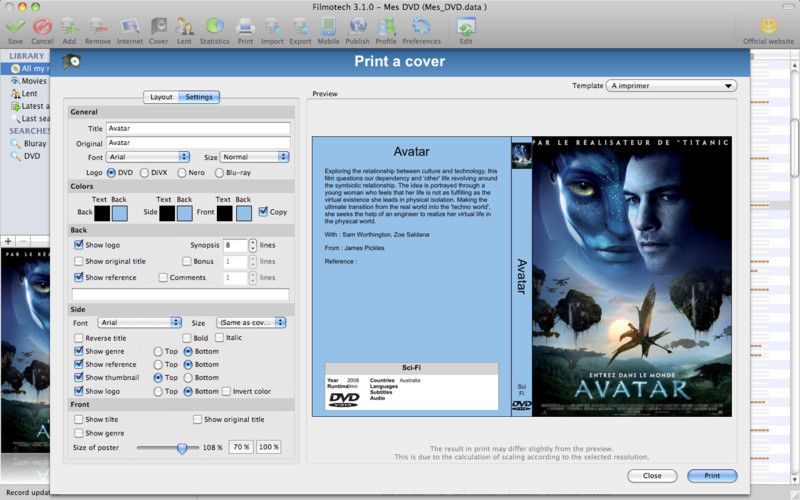Set Show thumbnail position to Bottom

pyautogui.click(x=188, y=378)
